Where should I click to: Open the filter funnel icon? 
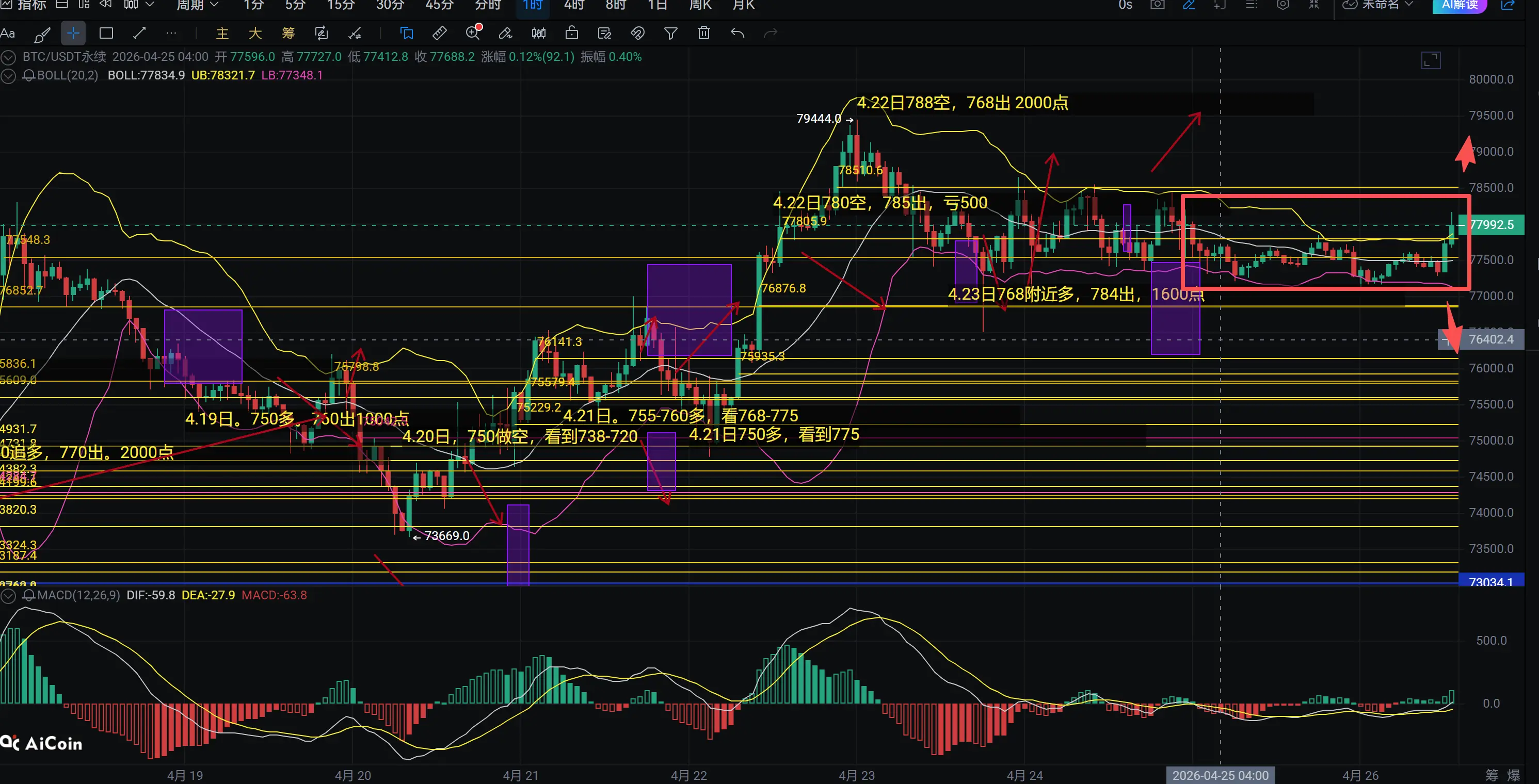pos(670,34)
